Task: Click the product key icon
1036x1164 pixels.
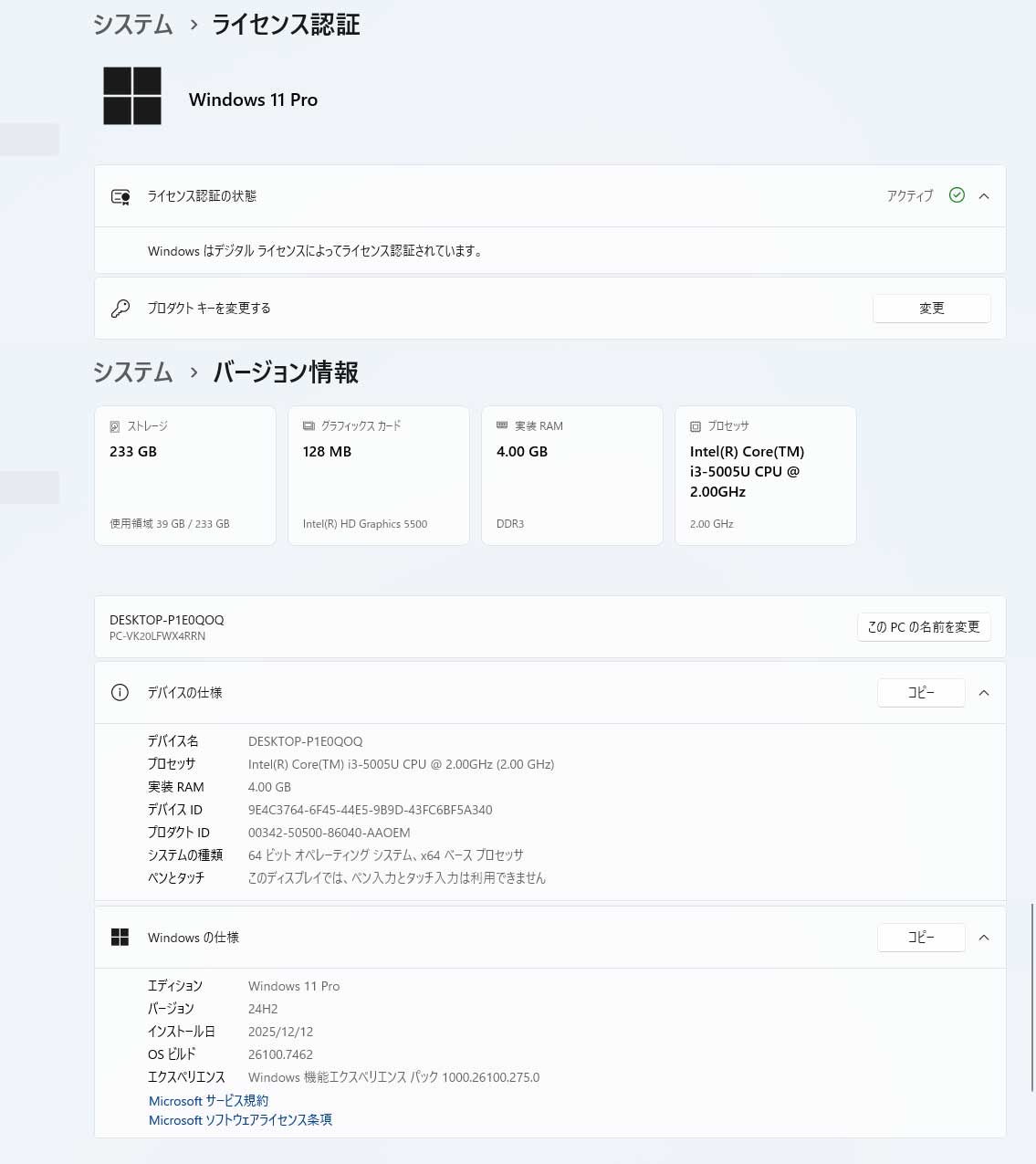Action: pyautogui.click(x=120, y=309)
